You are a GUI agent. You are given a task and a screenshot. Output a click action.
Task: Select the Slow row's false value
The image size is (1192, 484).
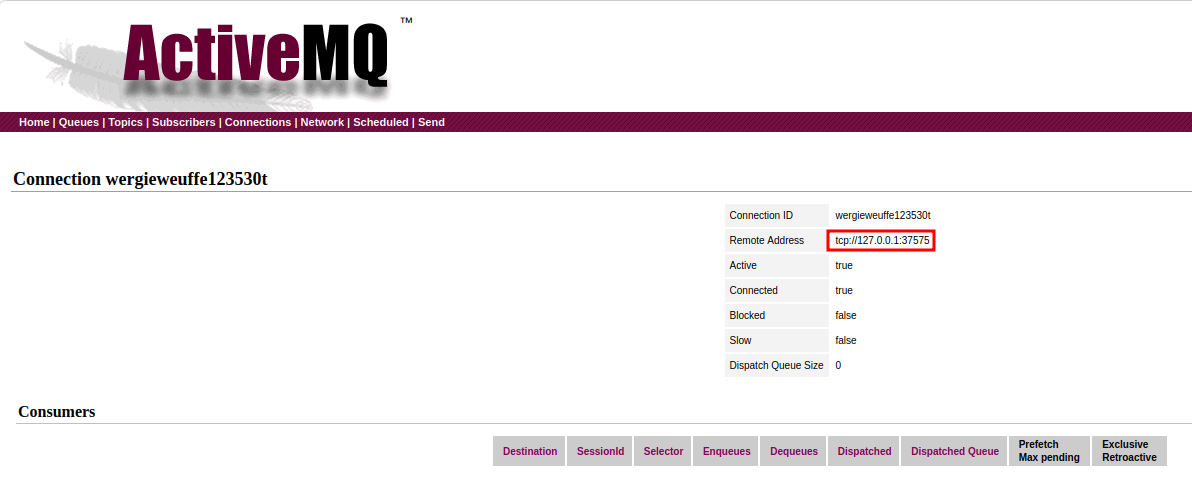pos(845,340)
